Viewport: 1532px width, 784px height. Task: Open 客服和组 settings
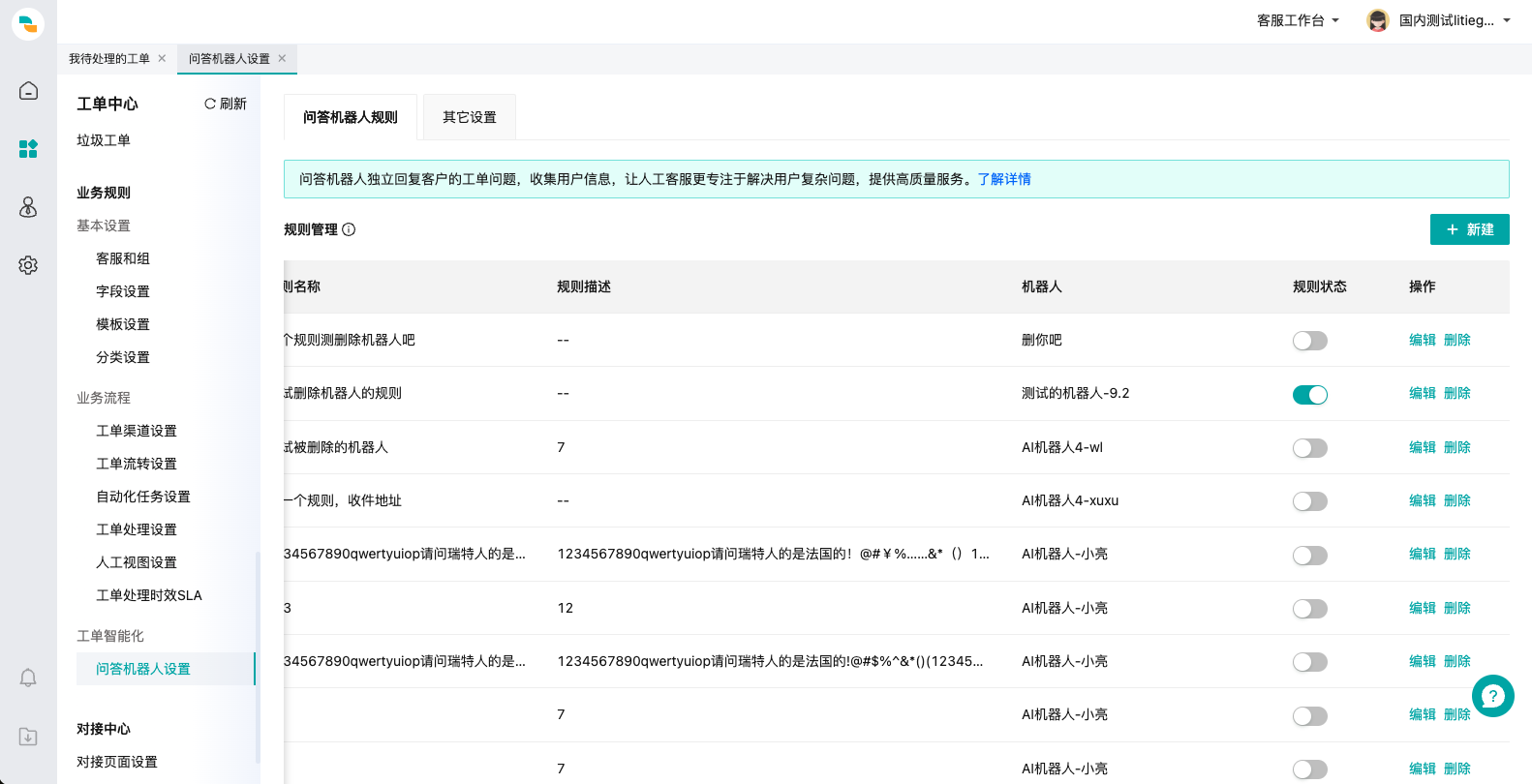pyautogui.click(x=123, y=258)
